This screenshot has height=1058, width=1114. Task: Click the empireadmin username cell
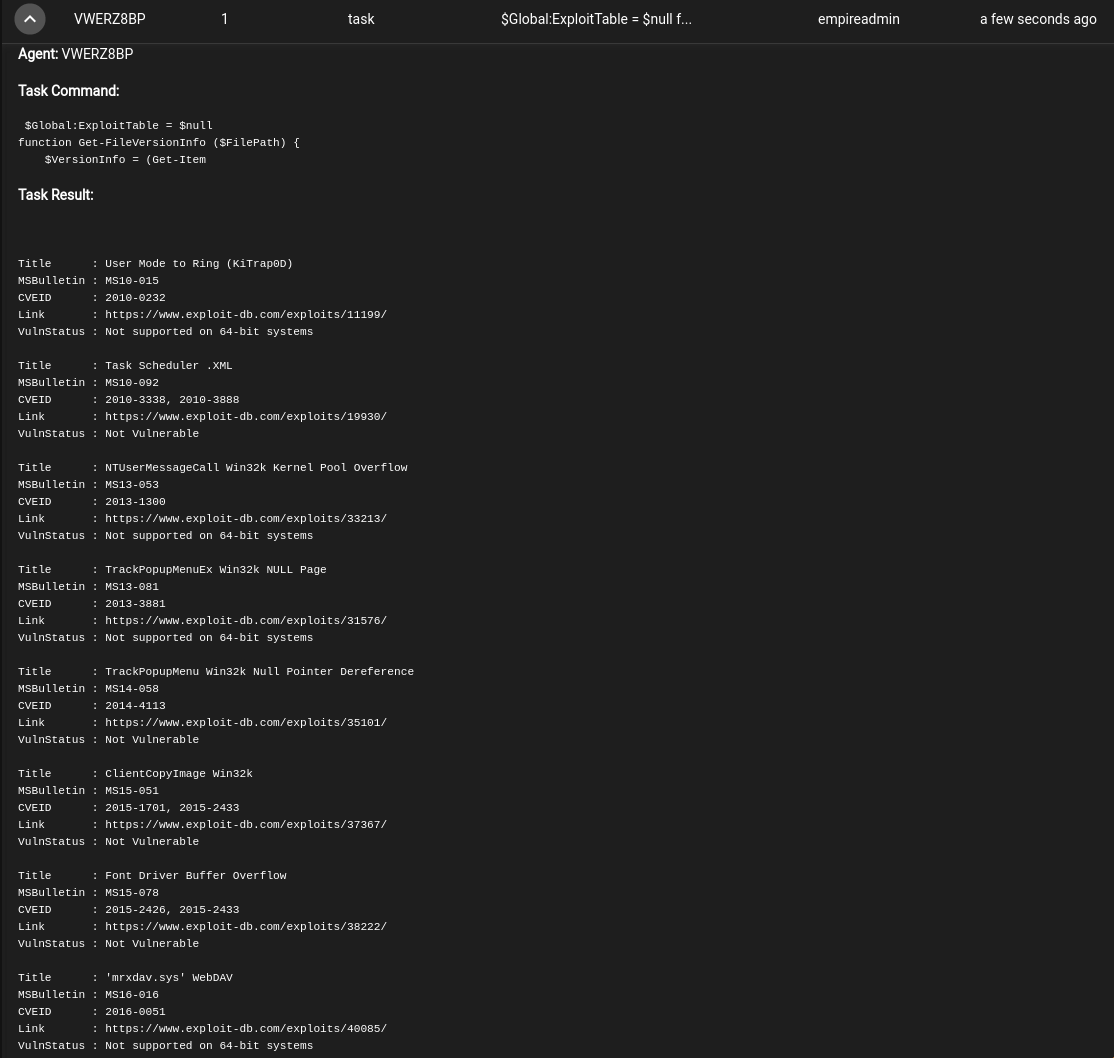[x=858, y=19]
